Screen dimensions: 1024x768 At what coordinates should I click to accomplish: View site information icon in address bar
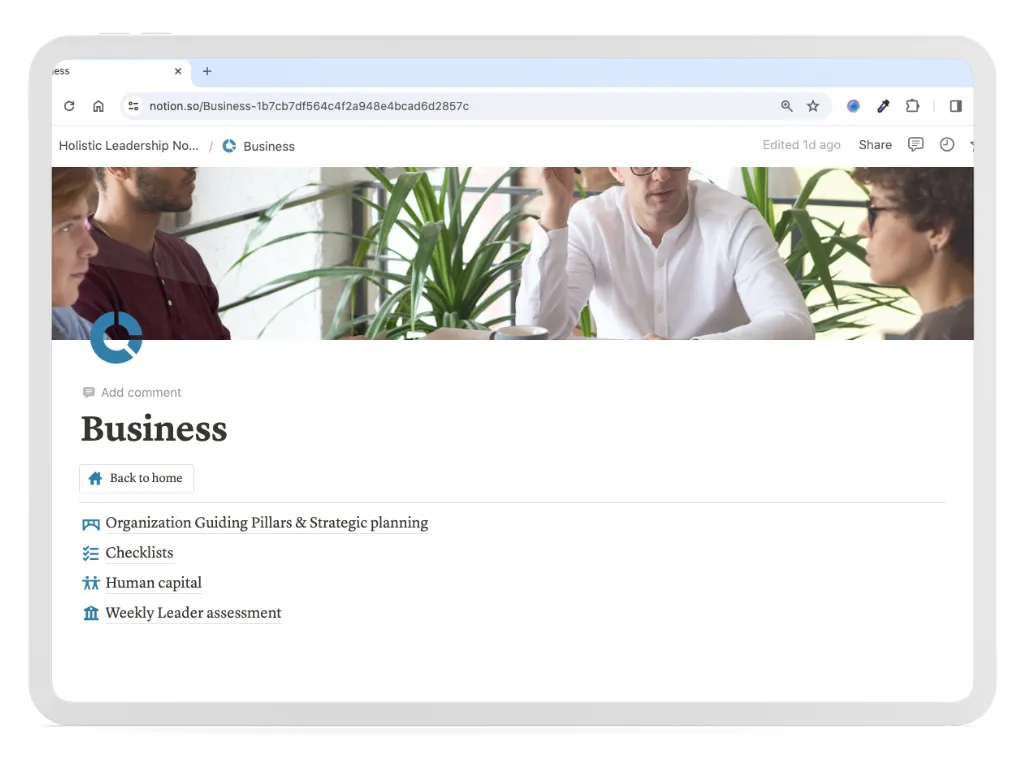(133, 106)
